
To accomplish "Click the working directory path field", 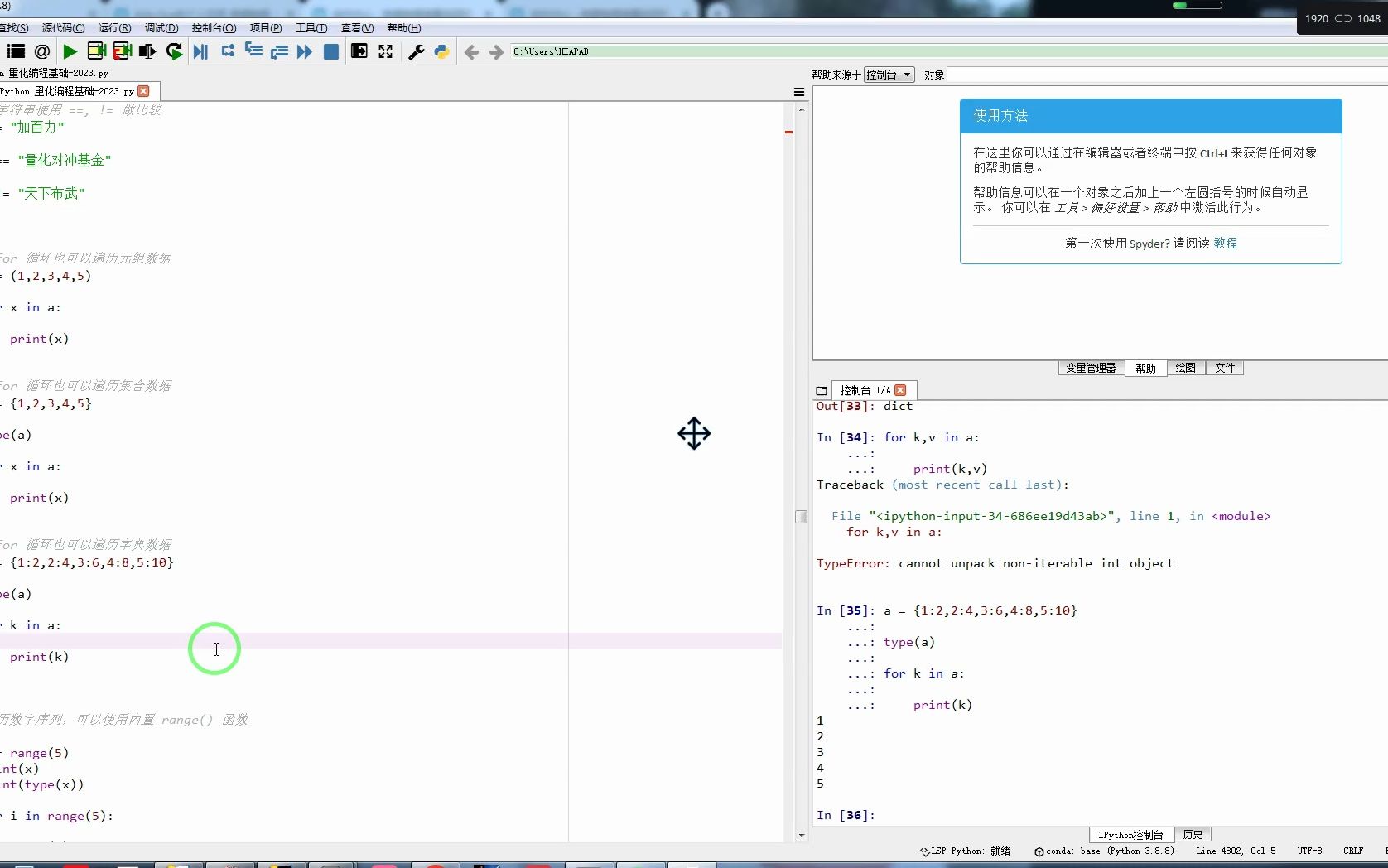I will coord(948,51).
